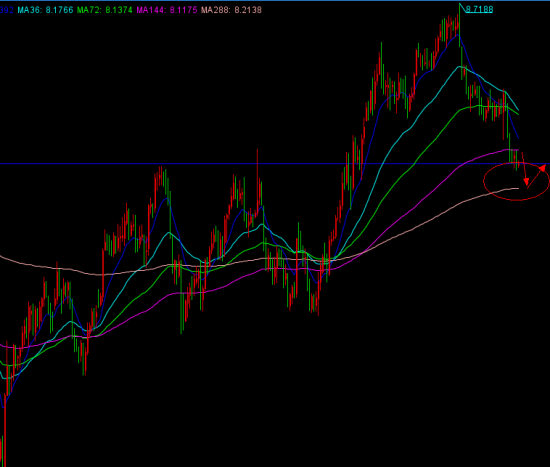Click the MA36 value 8.1766
This screenshot has width=550, height=467.
click(x=59, y=10)
